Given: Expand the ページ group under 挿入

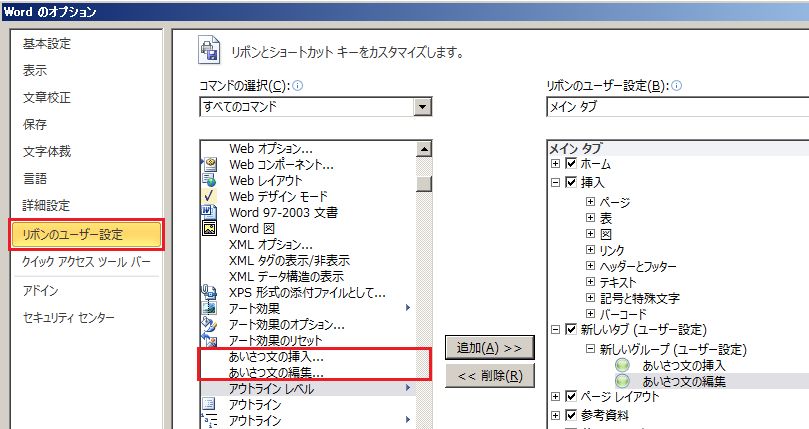Looking at the screenshot, I should [x=590, y=201].
